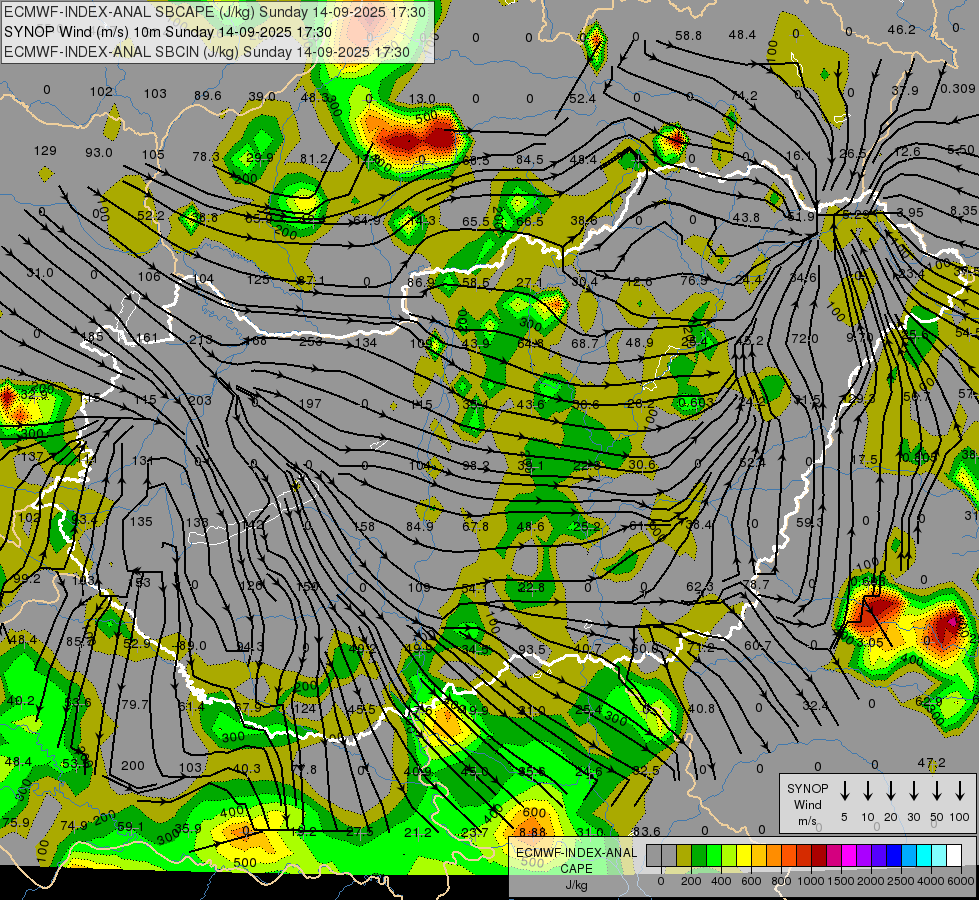Click the map value 129.3
979x900 pixels.
(x=860, y=398)
